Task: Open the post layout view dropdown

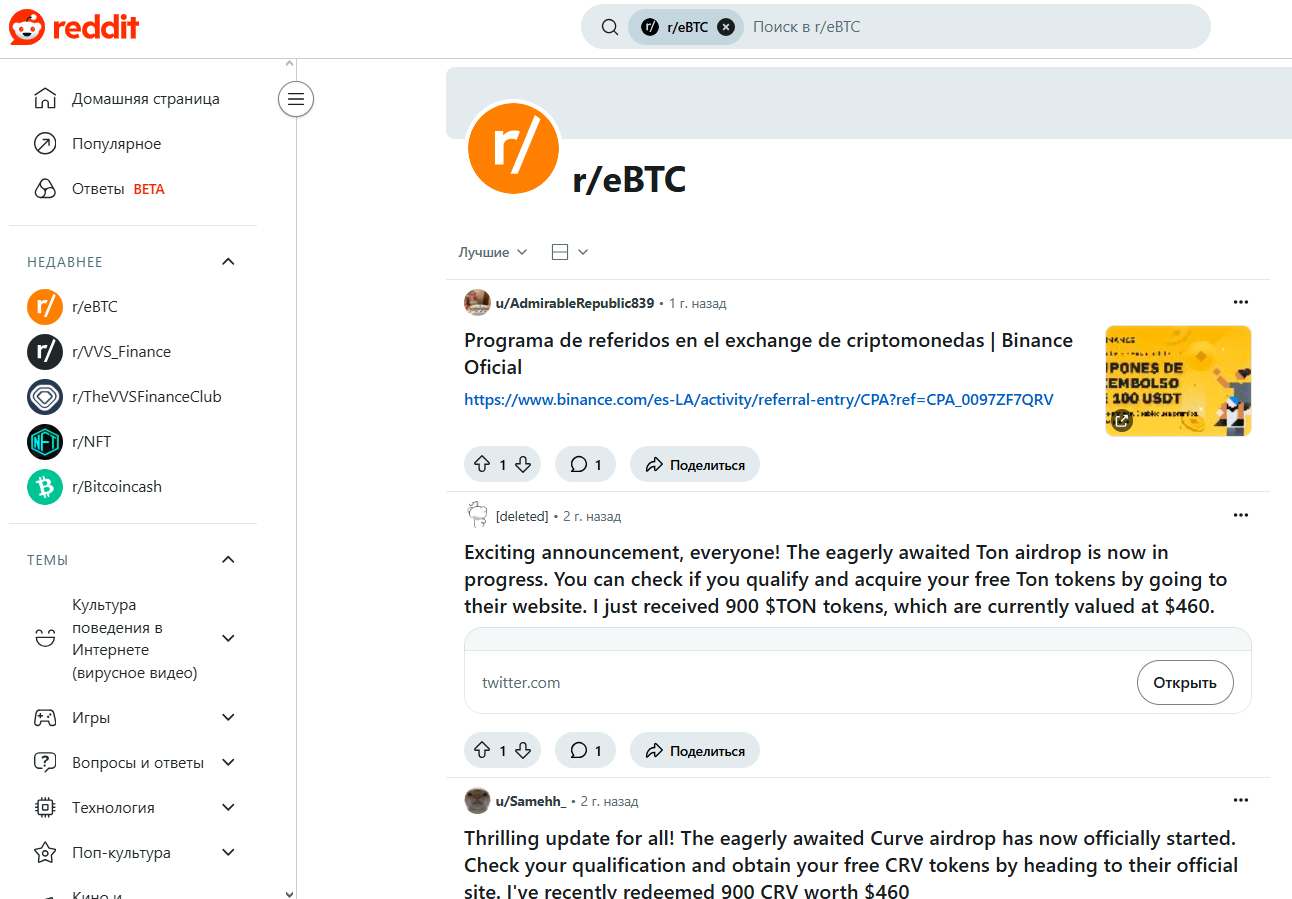Action: point(570,252)
